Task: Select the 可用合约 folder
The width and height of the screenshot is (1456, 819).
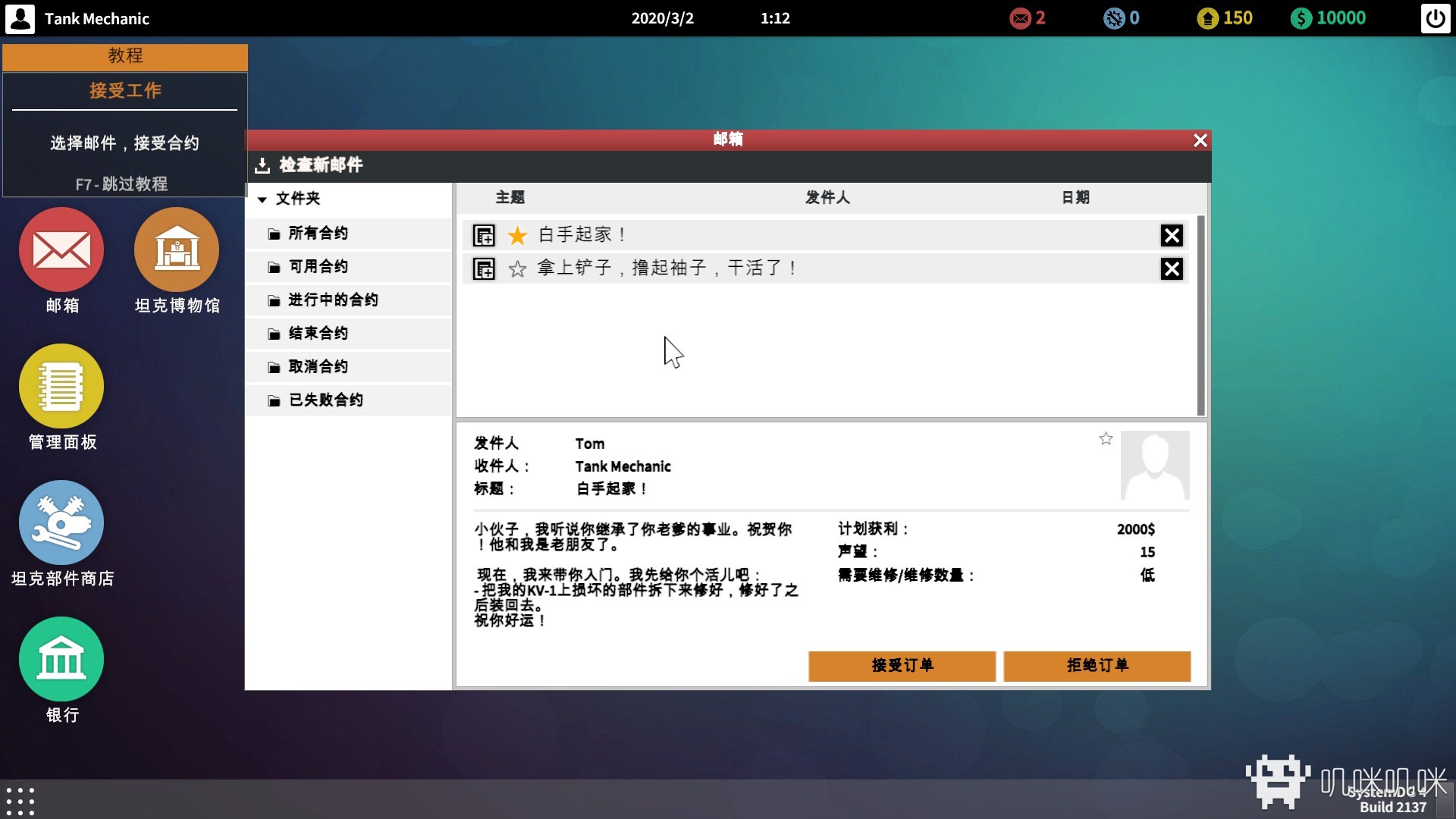Action: [x=348, y=267]
